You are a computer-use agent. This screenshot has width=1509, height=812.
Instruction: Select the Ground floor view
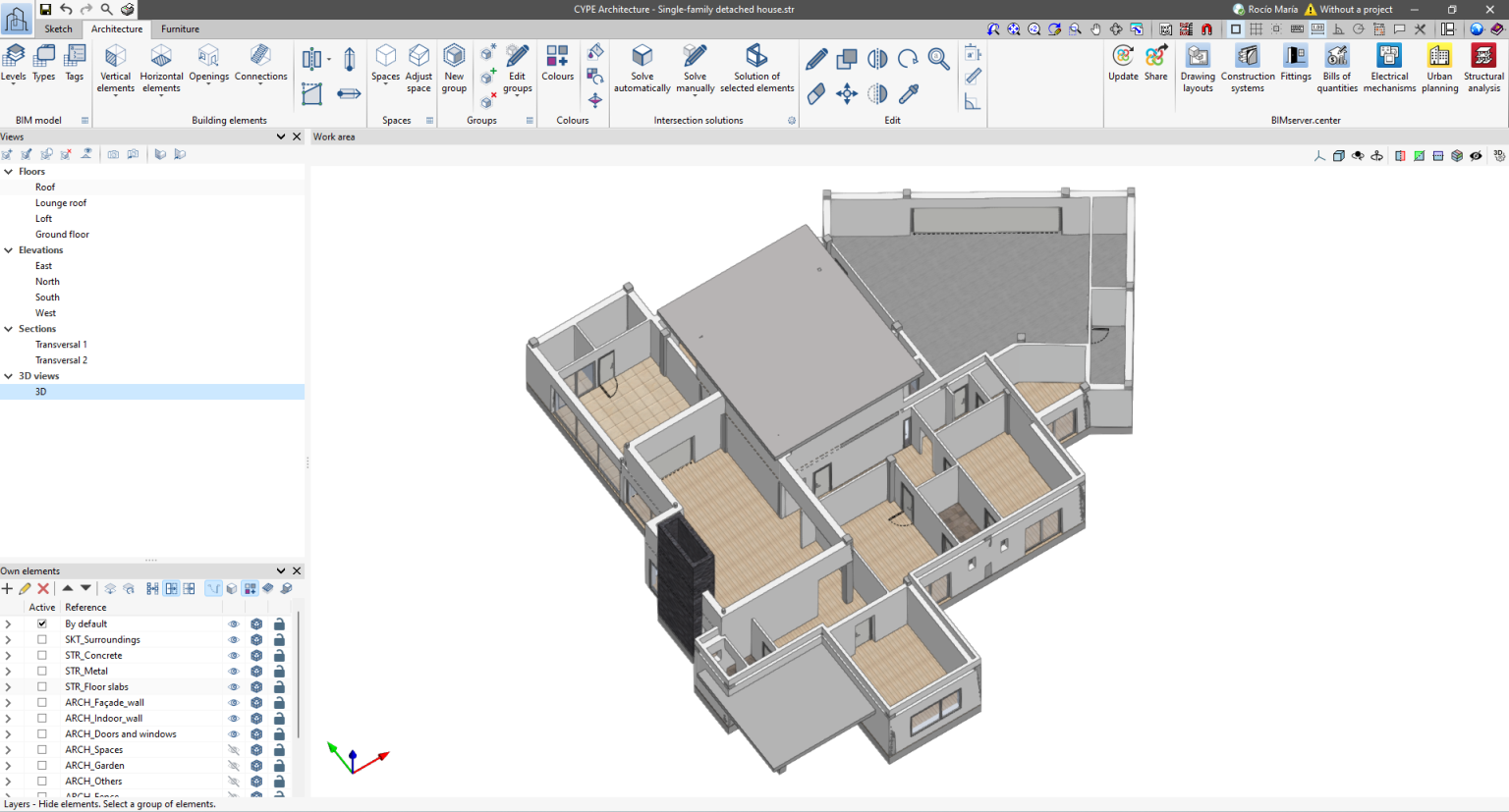(x=62, y=235)
